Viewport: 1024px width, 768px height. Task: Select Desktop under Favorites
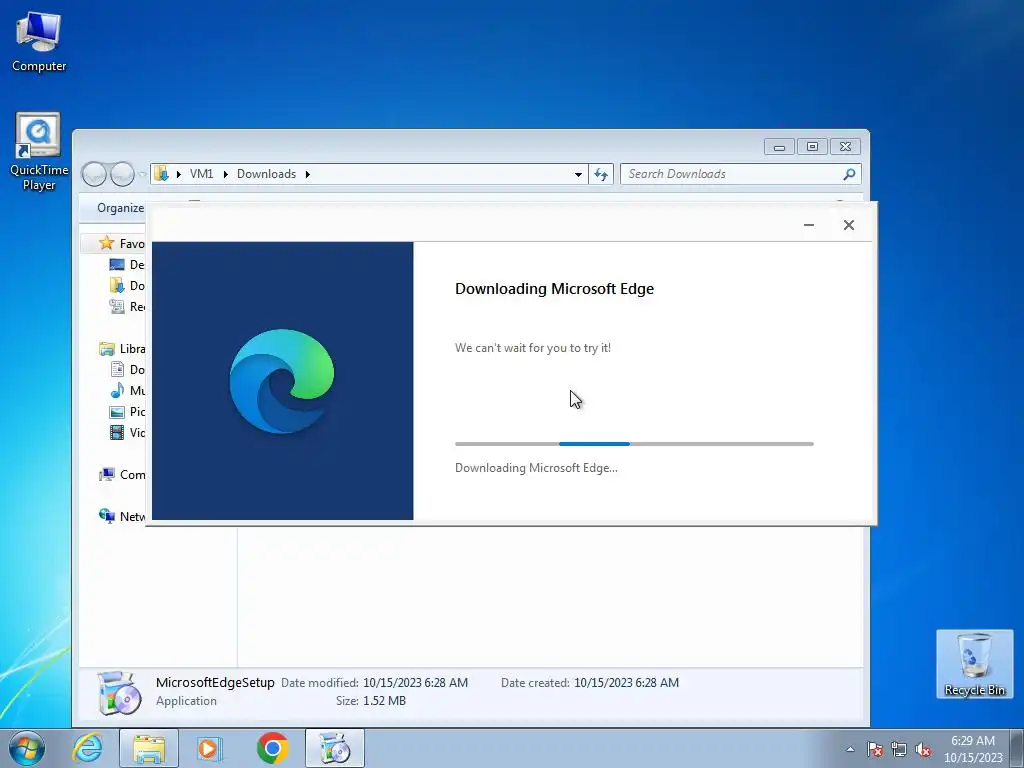pyautogui.click(x=127, y=264)
